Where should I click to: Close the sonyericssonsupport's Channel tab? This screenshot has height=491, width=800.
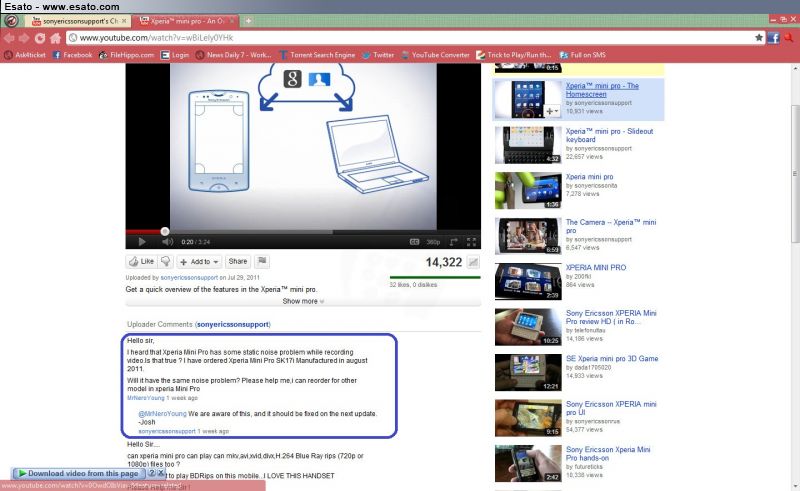tap(124, 21)
